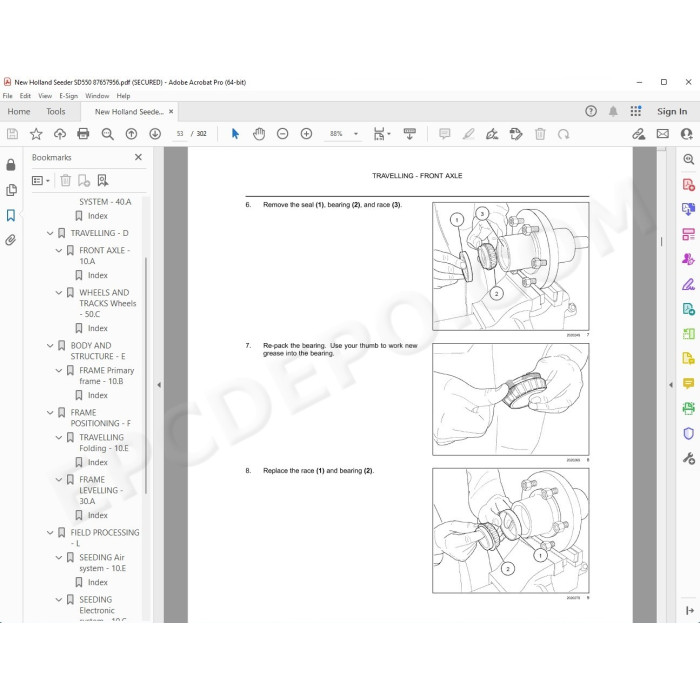This screenshot has height=700, width=700.
Task: Collapse FIELD PROCESSING - L bookmark
Action: (x=50, y=533)
